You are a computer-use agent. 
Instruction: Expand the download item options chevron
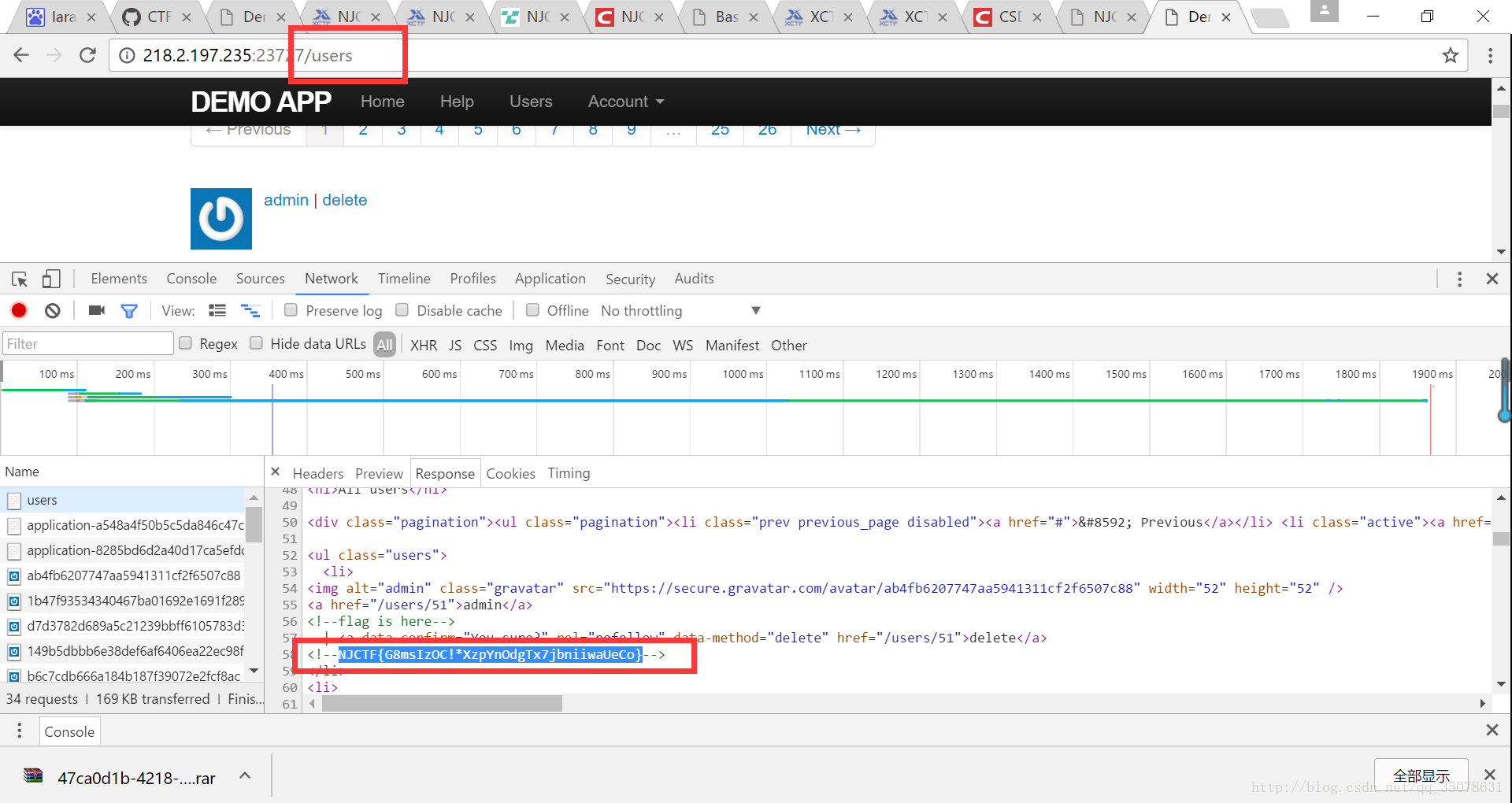coord(245,775)
